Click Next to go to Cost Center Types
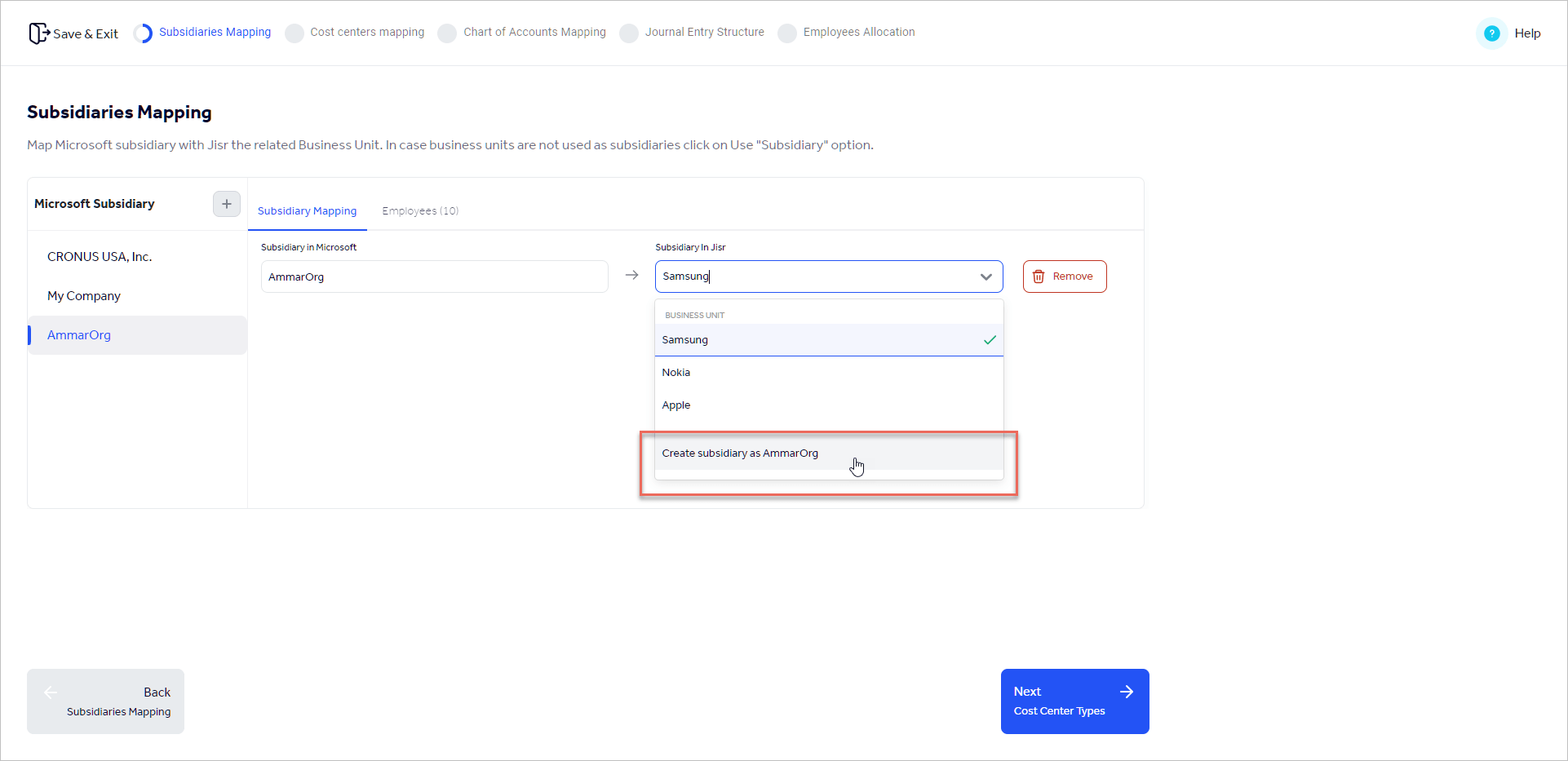Screen dimensions: 1568x761 coord(1074,701)
